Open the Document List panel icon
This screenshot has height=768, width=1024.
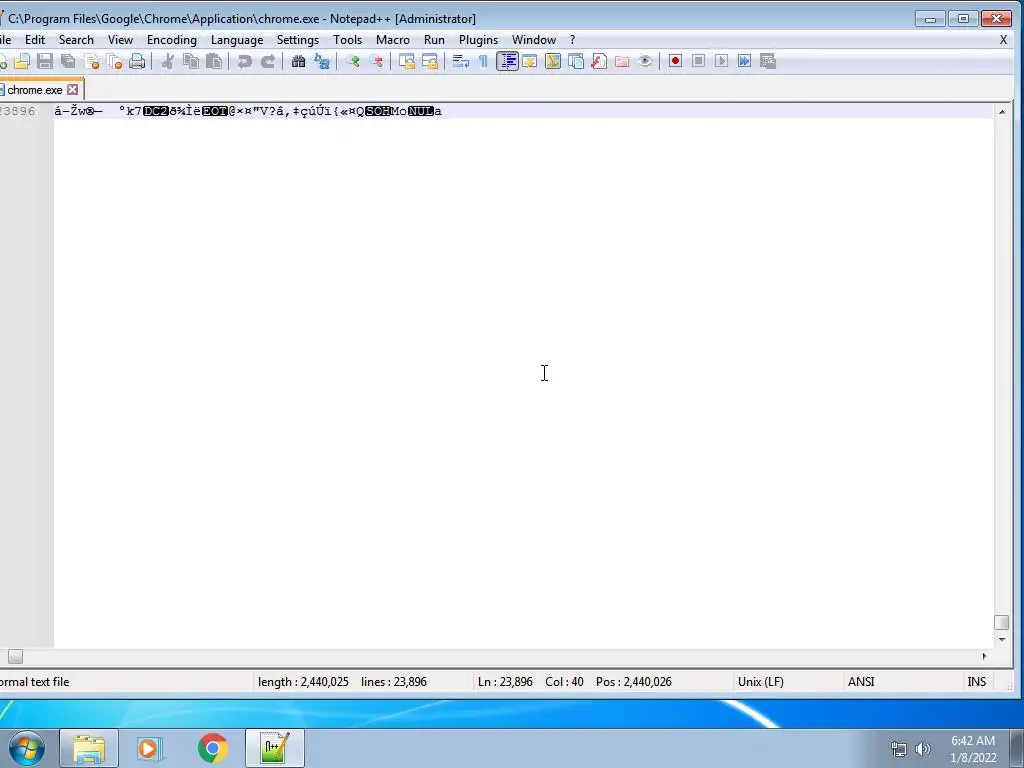(x=576, y=61)
